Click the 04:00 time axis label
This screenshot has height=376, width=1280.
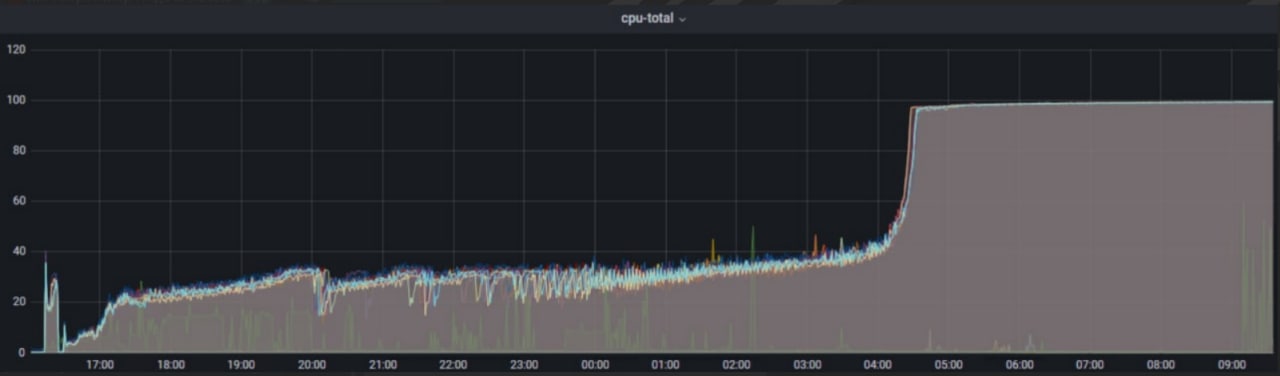(x=878, y=365)
